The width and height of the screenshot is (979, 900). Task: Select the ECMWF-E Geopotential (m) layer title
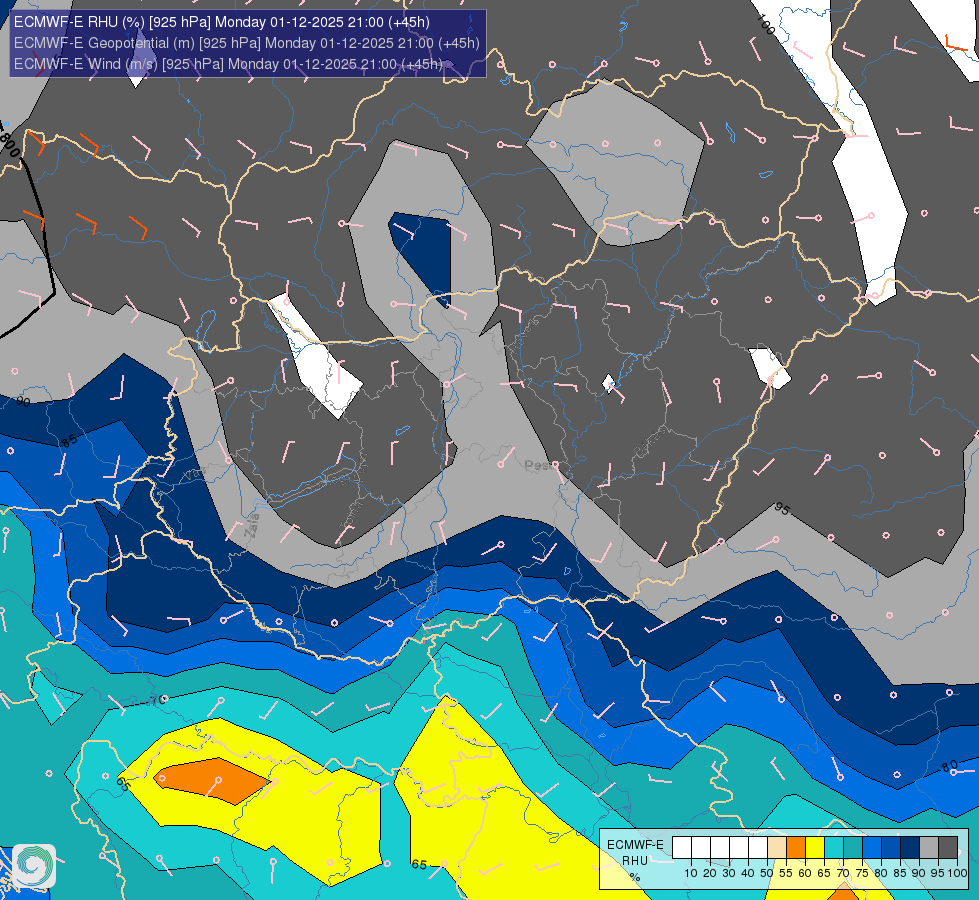[247, 43]
